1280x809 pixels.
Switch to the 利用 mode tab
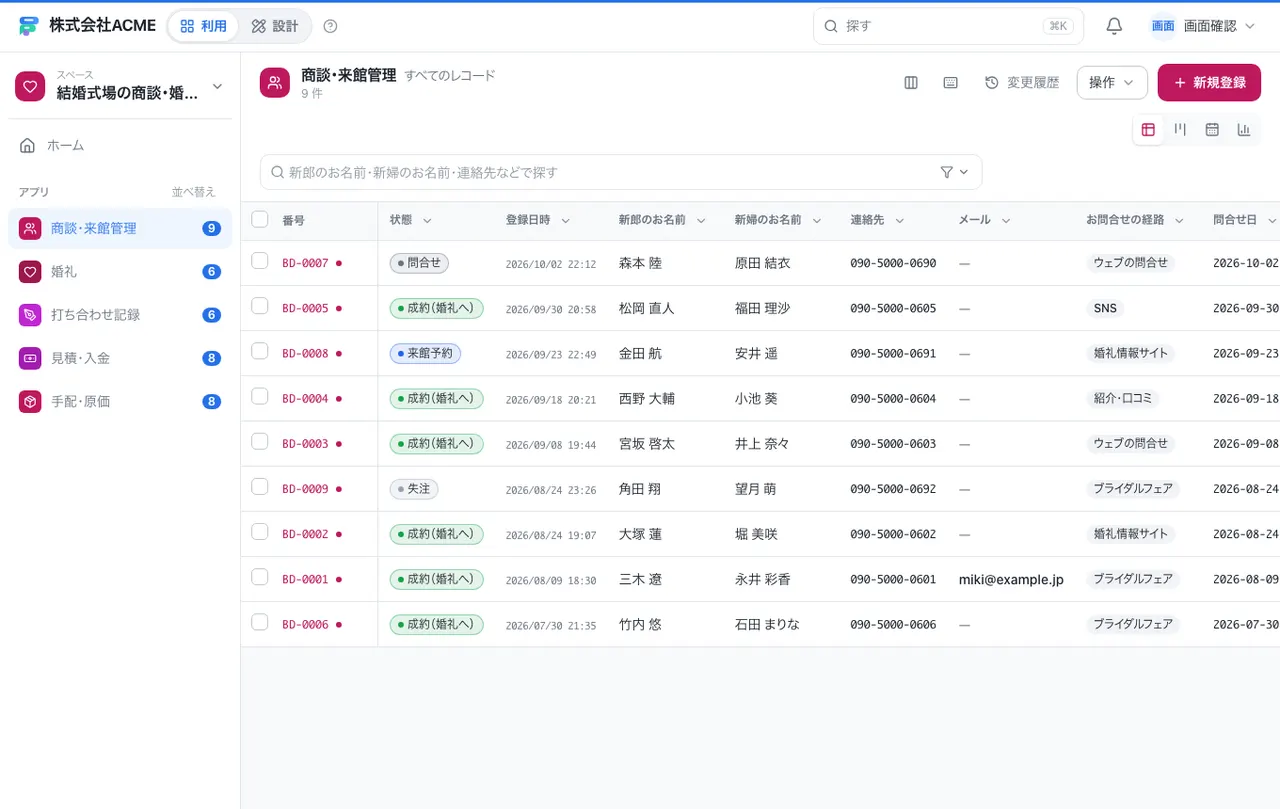204,26
